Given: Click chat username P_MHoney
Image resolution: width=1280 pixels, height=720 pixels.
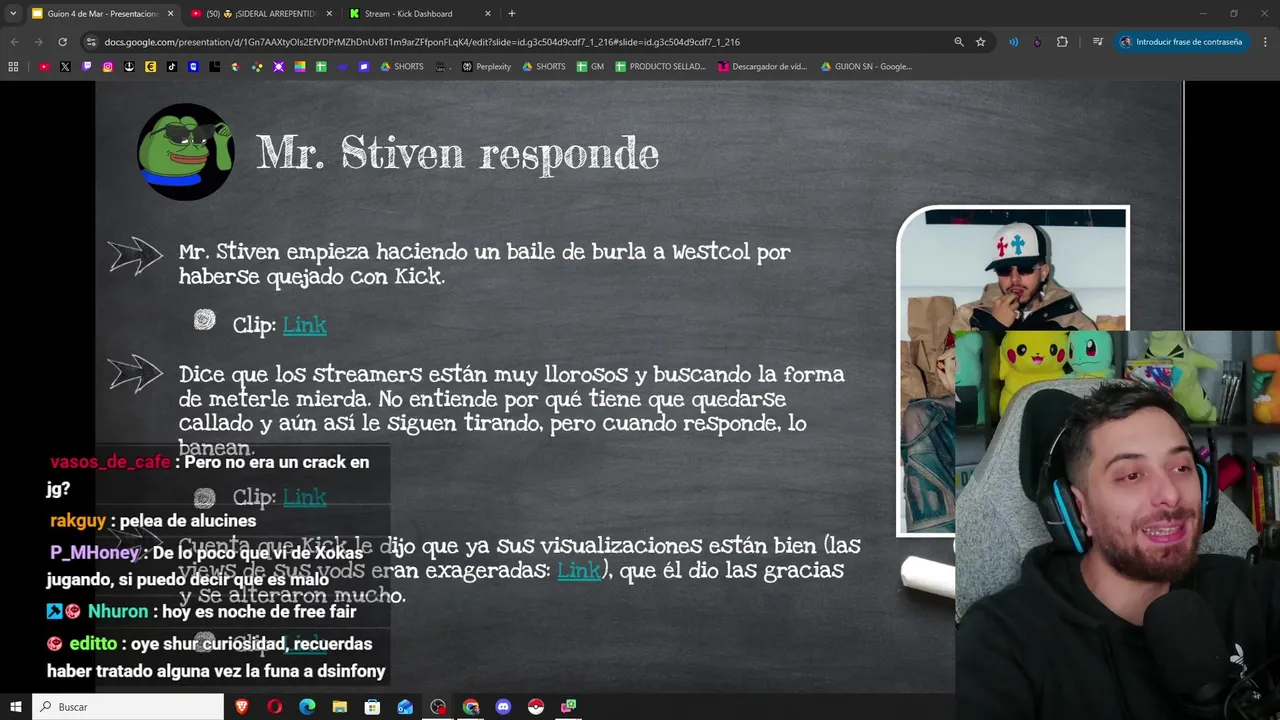Looking at the screenshot, I should (95, 553).
